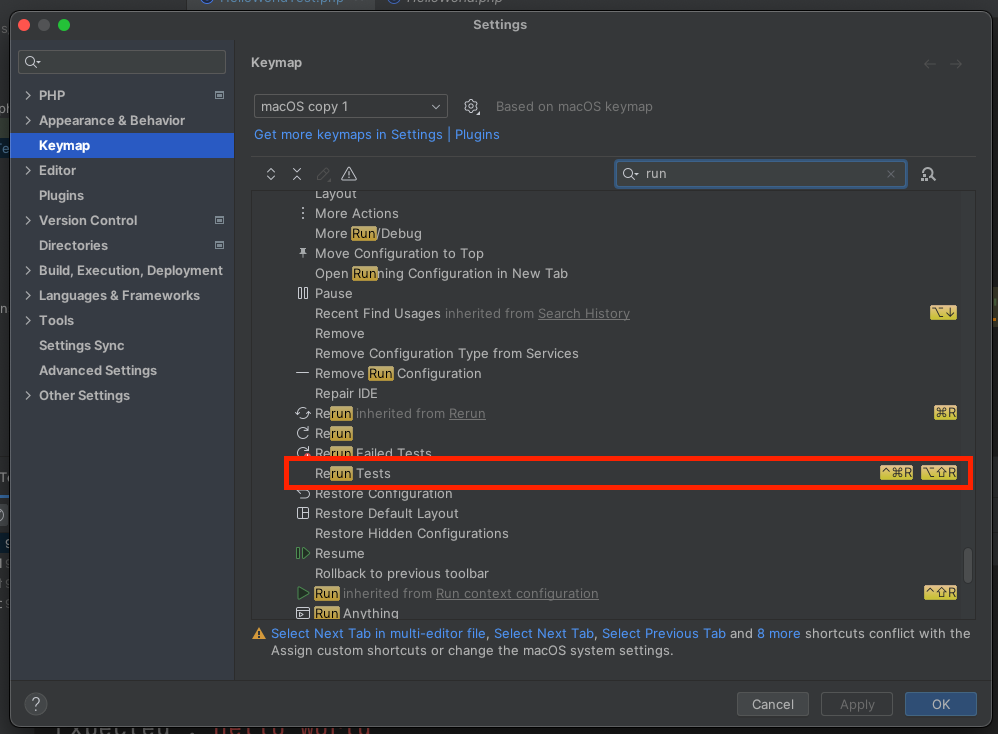This screenshot has width=998, height=734.
Task: Click the Remove Run Configuration minus icon
Action: click(x=302, y=373)
